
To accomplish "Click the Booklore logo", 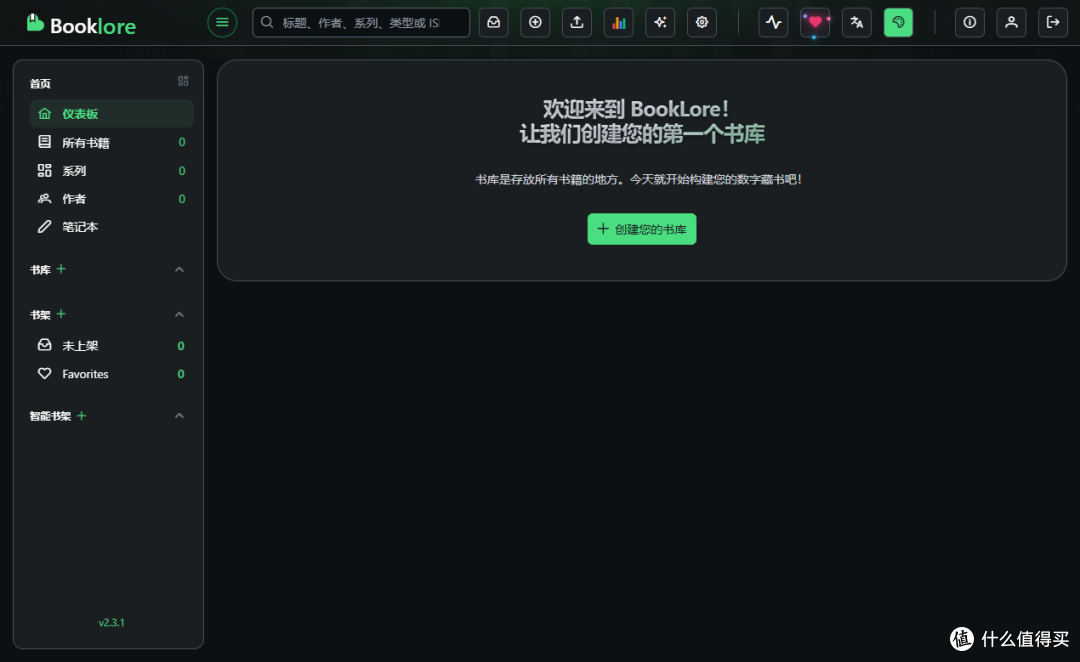I will click(x=81, y=24).
